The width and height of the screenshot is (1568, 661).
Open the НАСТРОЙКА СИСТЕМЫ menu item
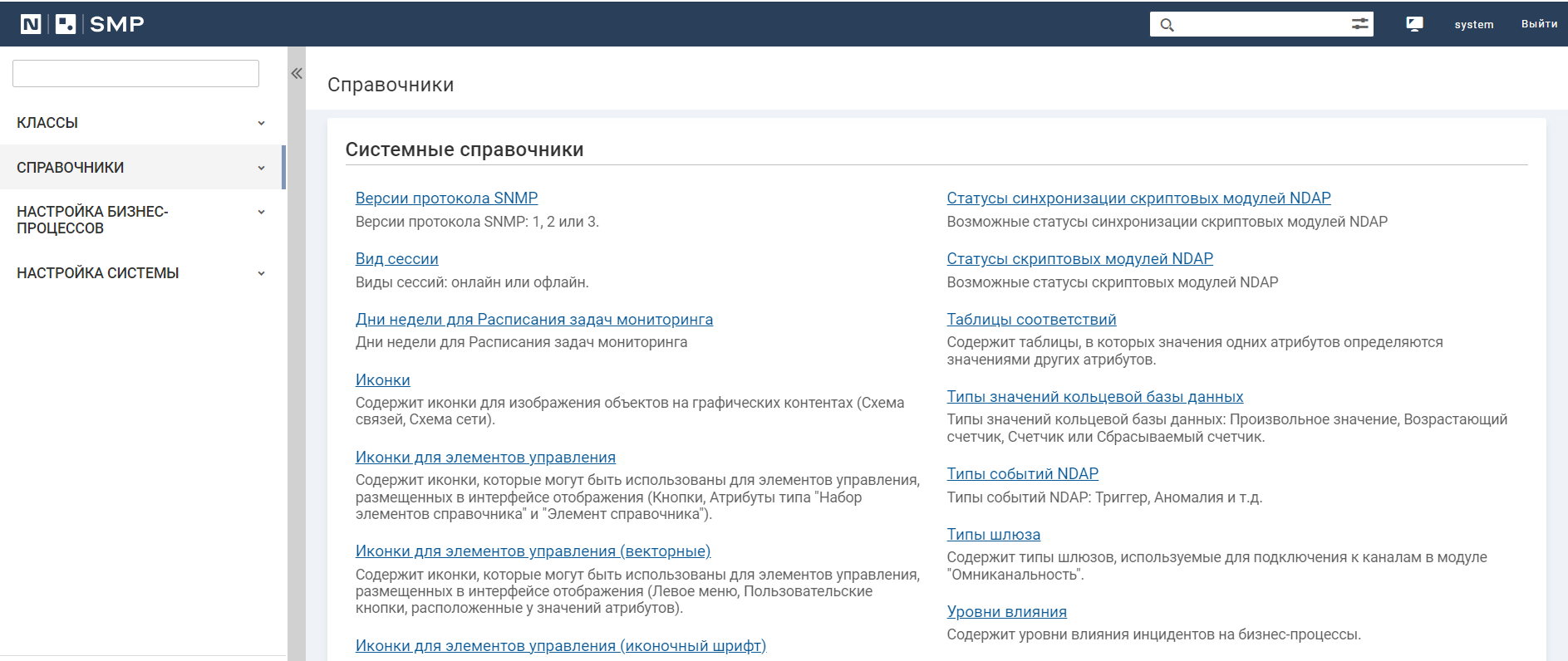click(98, 273)
